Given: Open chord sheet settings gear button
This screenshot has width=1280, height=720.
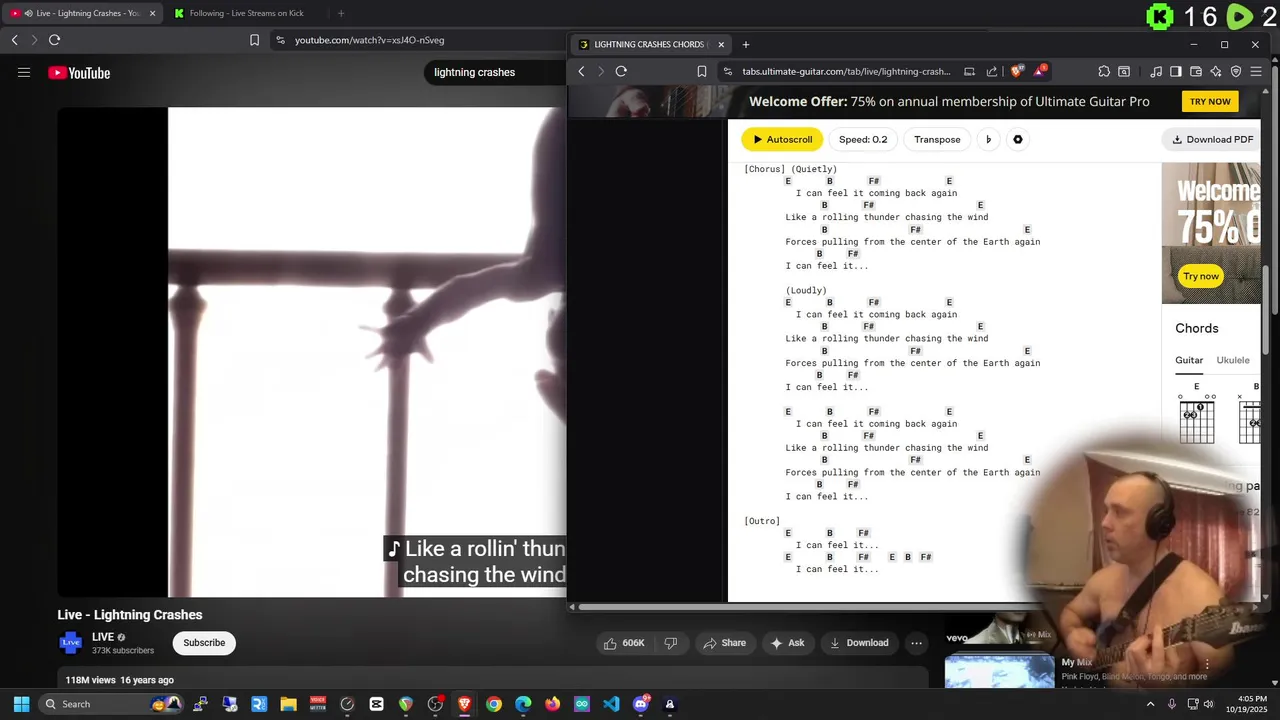Looking at the screenshot, I should [1018, 139].
